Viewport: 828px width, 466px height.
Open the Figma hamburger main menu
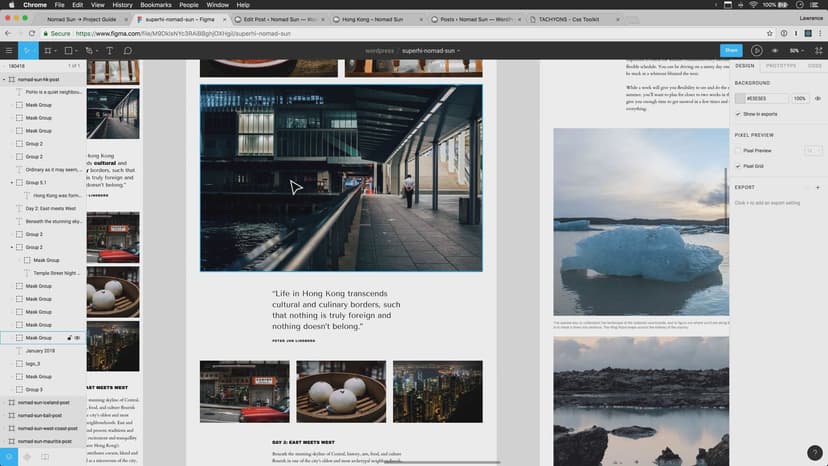[9, 50]
